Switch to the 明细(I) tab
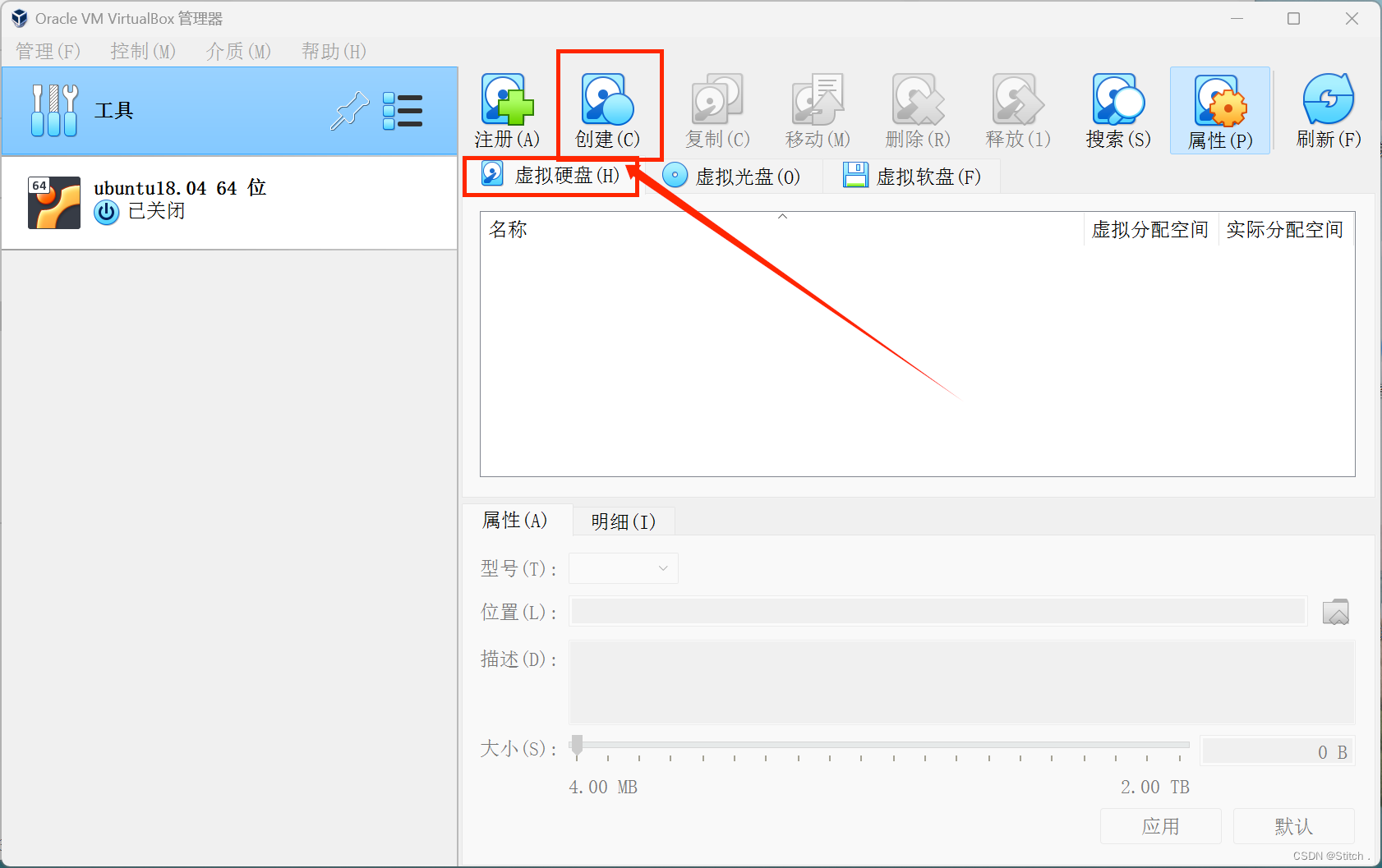This screenshot has width=1382, height=868. pos(624,521)
